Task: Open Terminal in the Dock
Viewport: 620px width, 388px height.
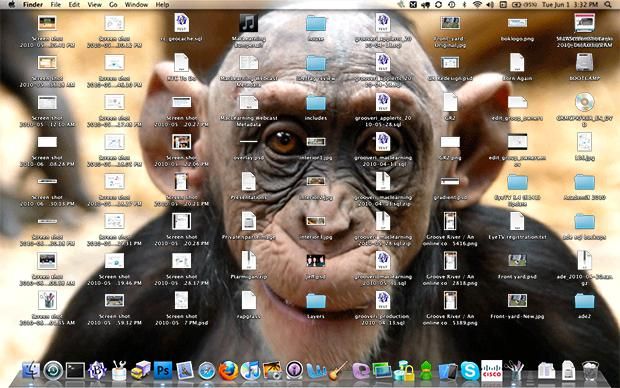Action: click(x=75, y=371)
